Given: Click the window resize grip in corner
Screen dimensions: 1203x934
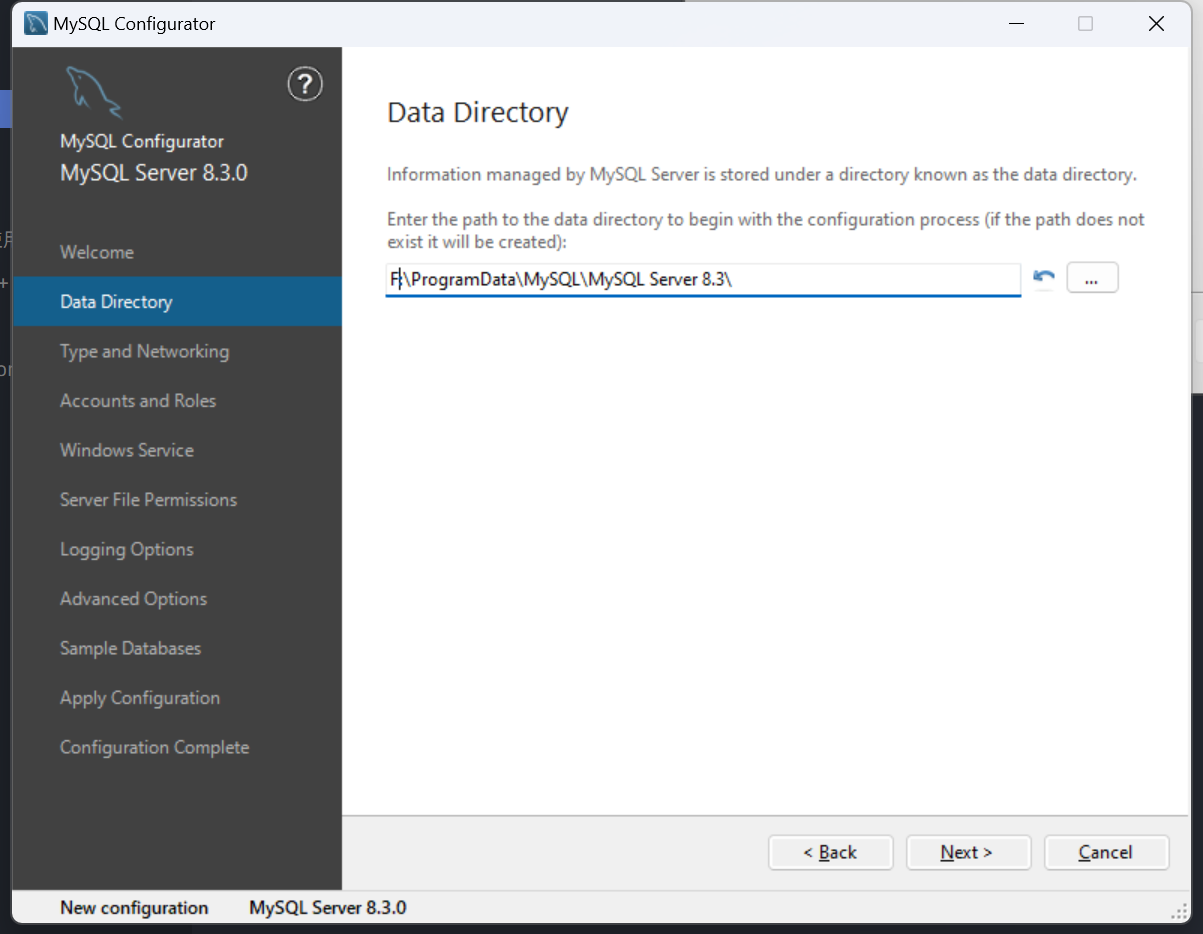Looking at the screenshot, I should [x=1179, y=911].
